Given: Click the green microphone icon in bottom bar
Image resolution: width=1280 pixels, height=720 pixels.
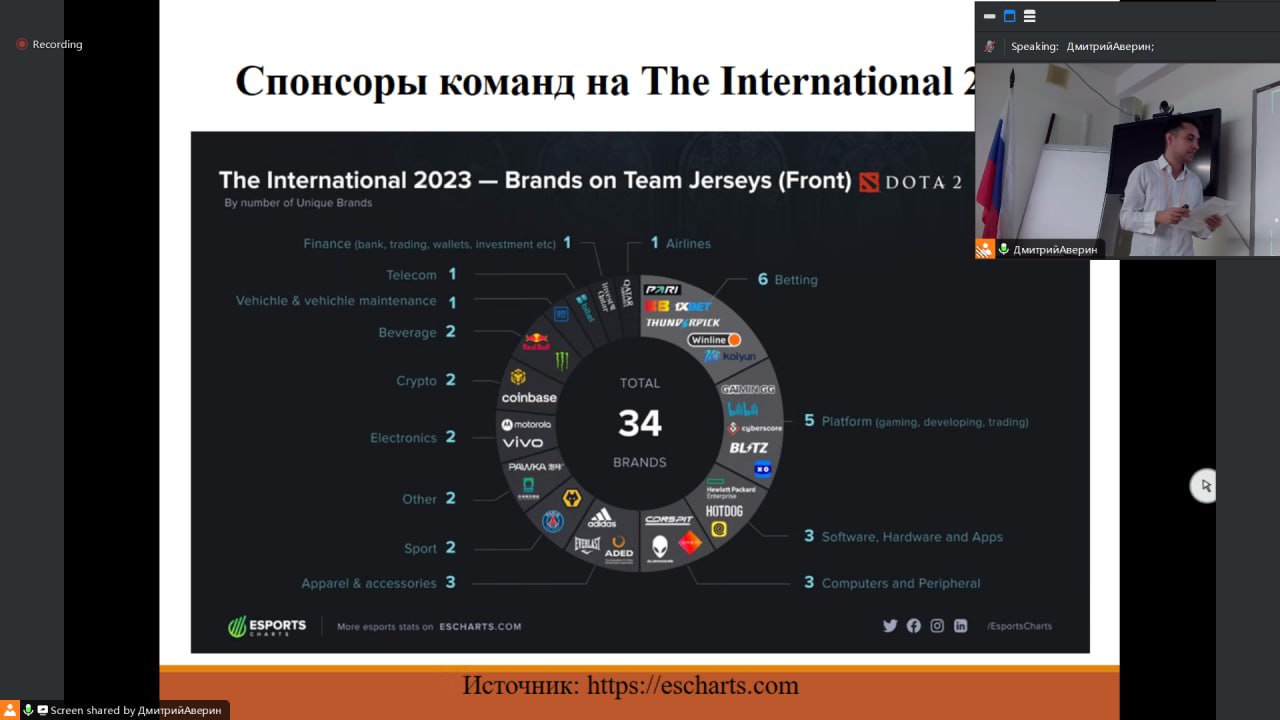Looking at the screenshot, I should point(28,710).
